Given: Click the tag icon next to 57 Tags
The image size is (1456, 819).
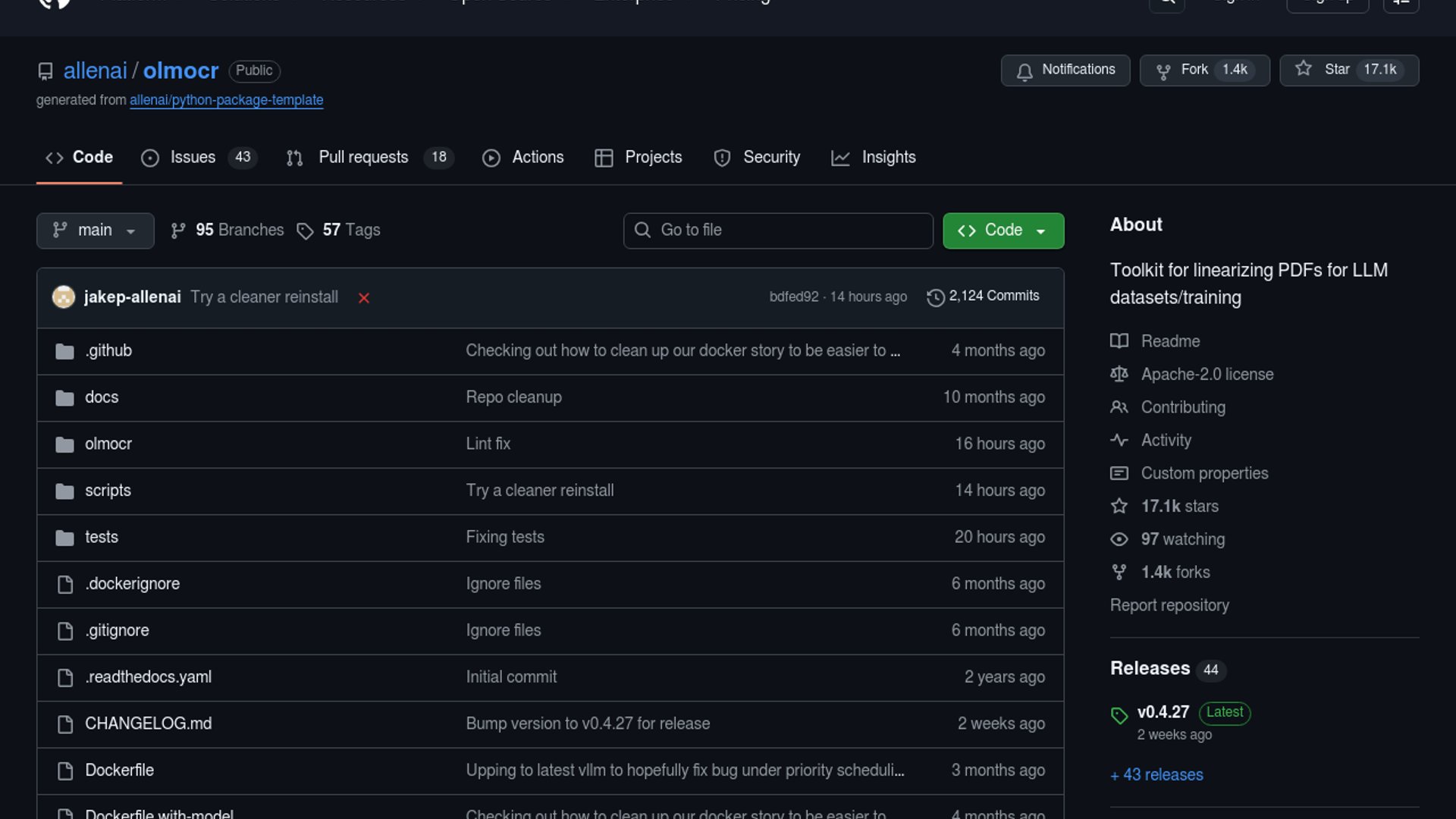Looking at the screenshot, I should (305, 231).
